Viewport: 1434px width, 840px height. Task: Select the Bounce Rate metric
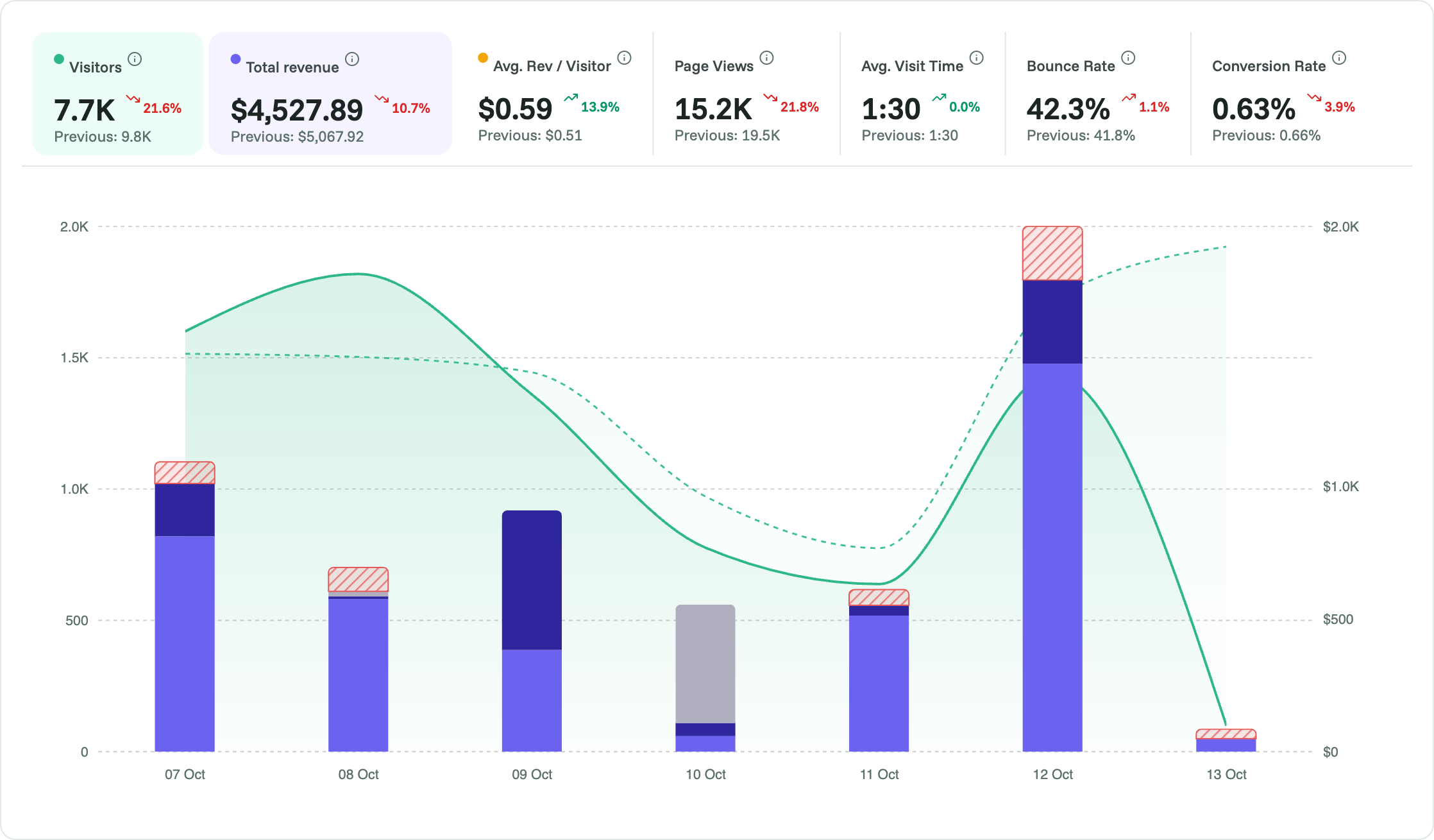click(1098, 94)
